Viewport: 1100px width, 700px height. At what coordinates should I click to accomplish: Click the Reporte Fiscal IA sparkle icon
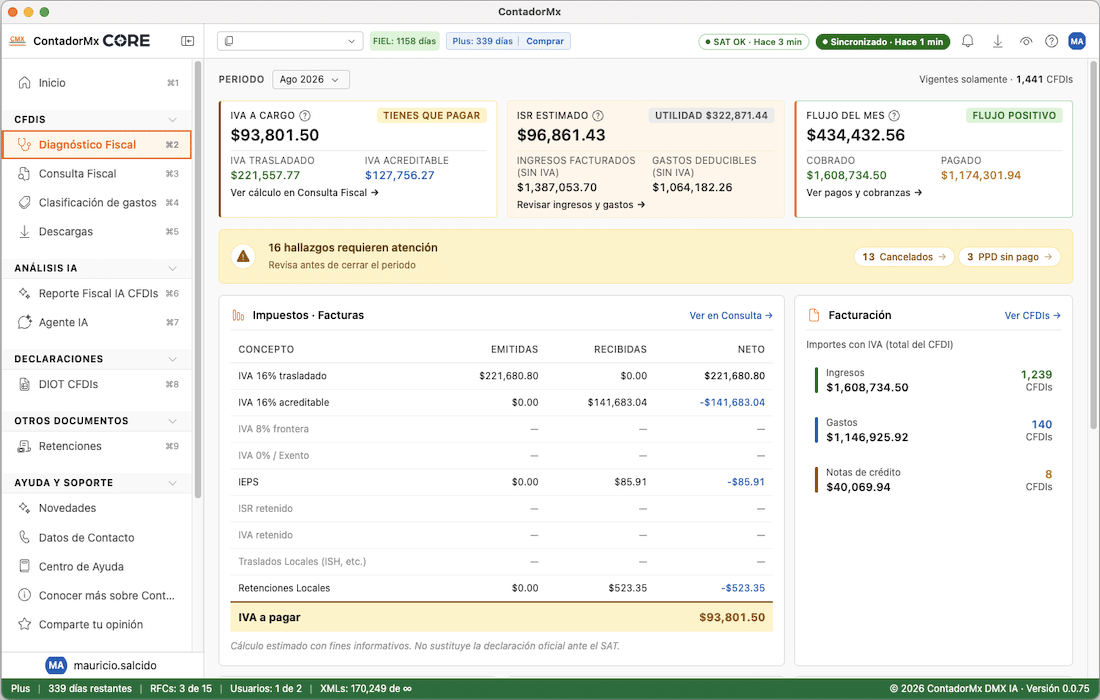coord(25,293)
